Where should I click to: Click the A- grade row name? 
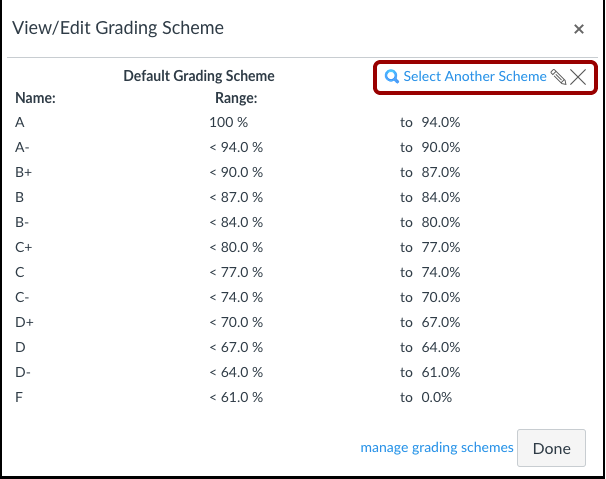pyautogui.click(x=22, y=147)
